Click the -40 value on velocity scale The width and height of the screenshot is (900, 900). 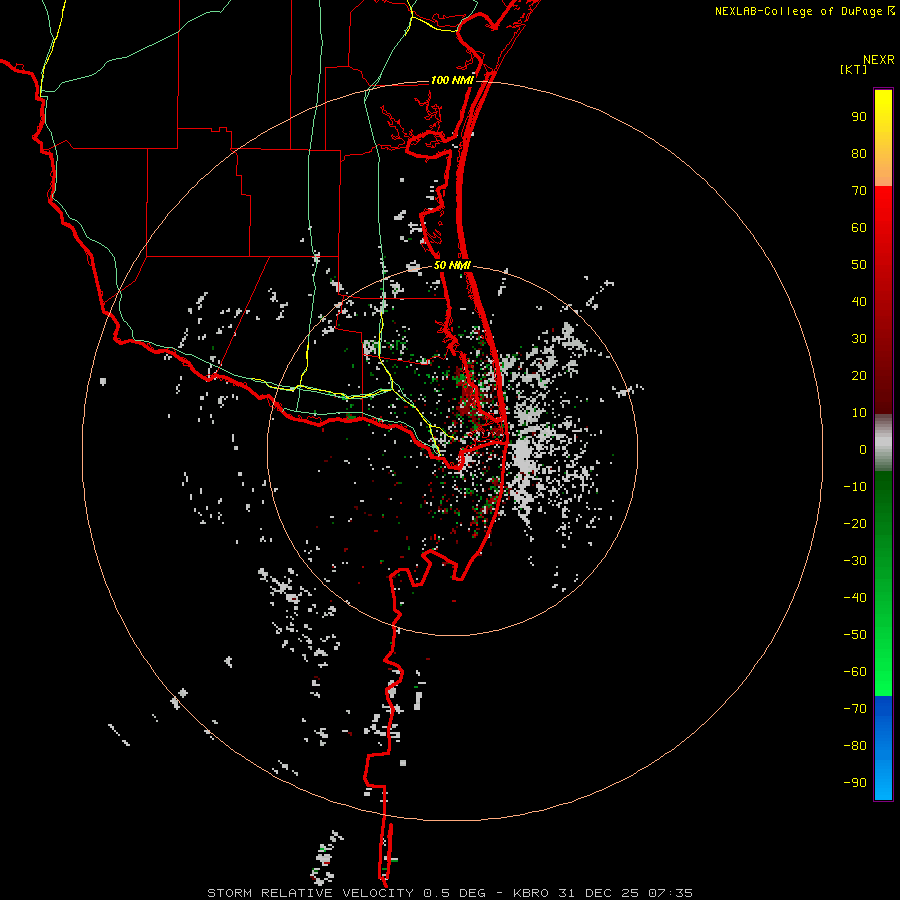click(x=855, y=598)
